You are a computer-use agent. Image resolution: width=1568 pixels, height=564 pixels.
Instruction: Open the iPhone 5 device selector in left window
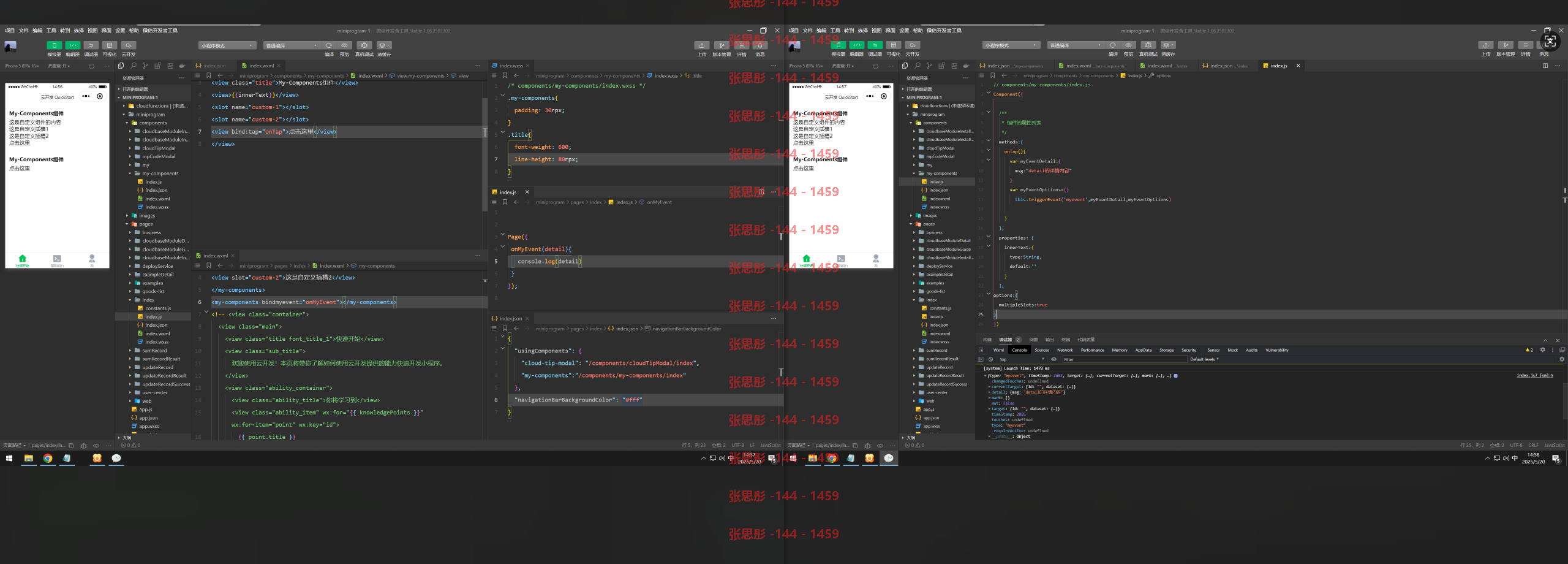point(21,66)
